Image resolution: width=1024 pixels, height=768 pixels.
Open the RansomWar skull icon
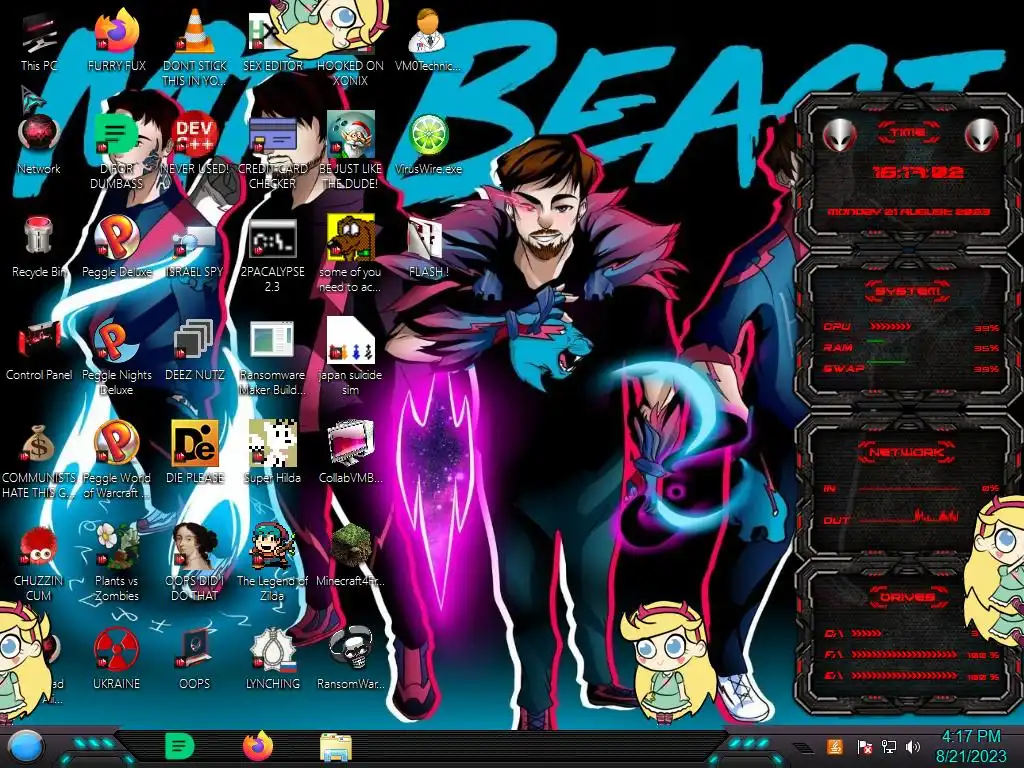[x=350, y=660]
